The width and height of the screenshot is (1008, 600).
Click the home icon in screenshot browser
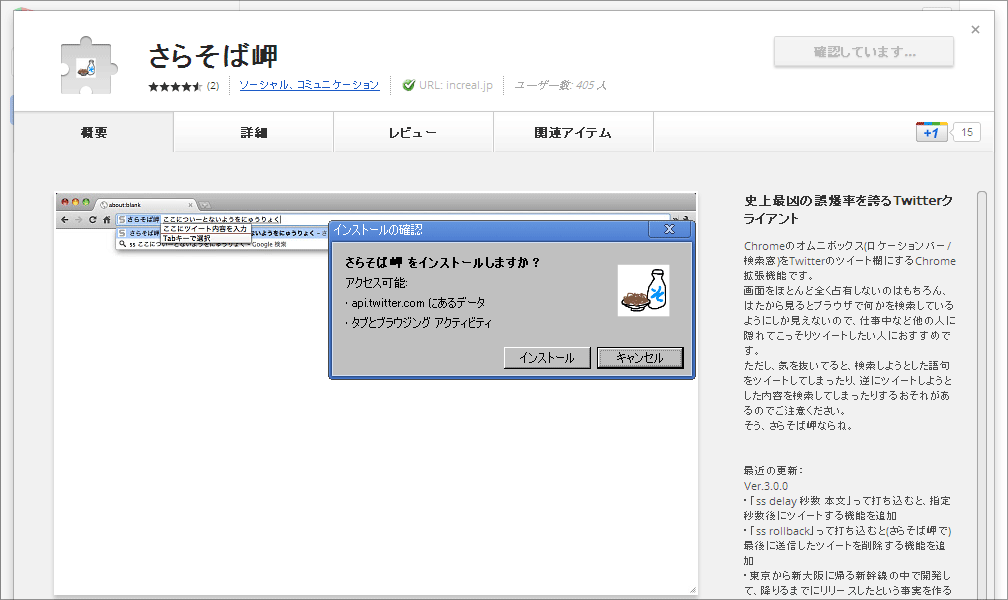107,219
